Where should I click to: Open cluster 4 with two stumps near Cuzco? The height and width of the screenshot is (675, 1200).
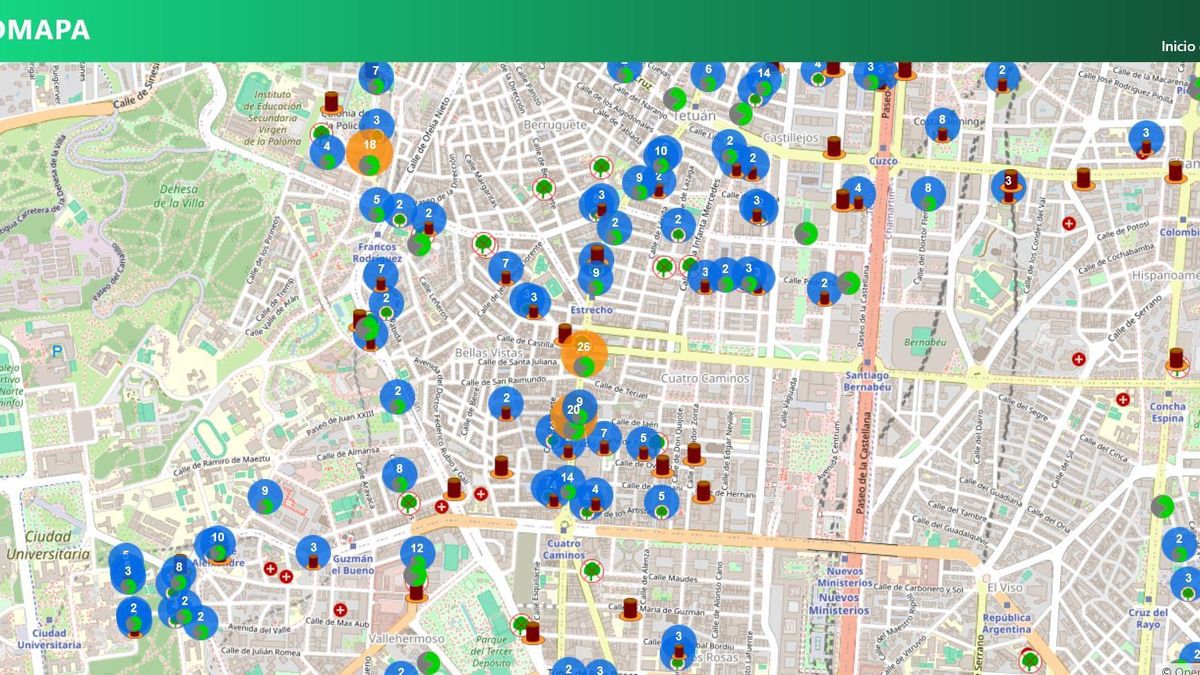pyautogui.click(x=857, y=192)
